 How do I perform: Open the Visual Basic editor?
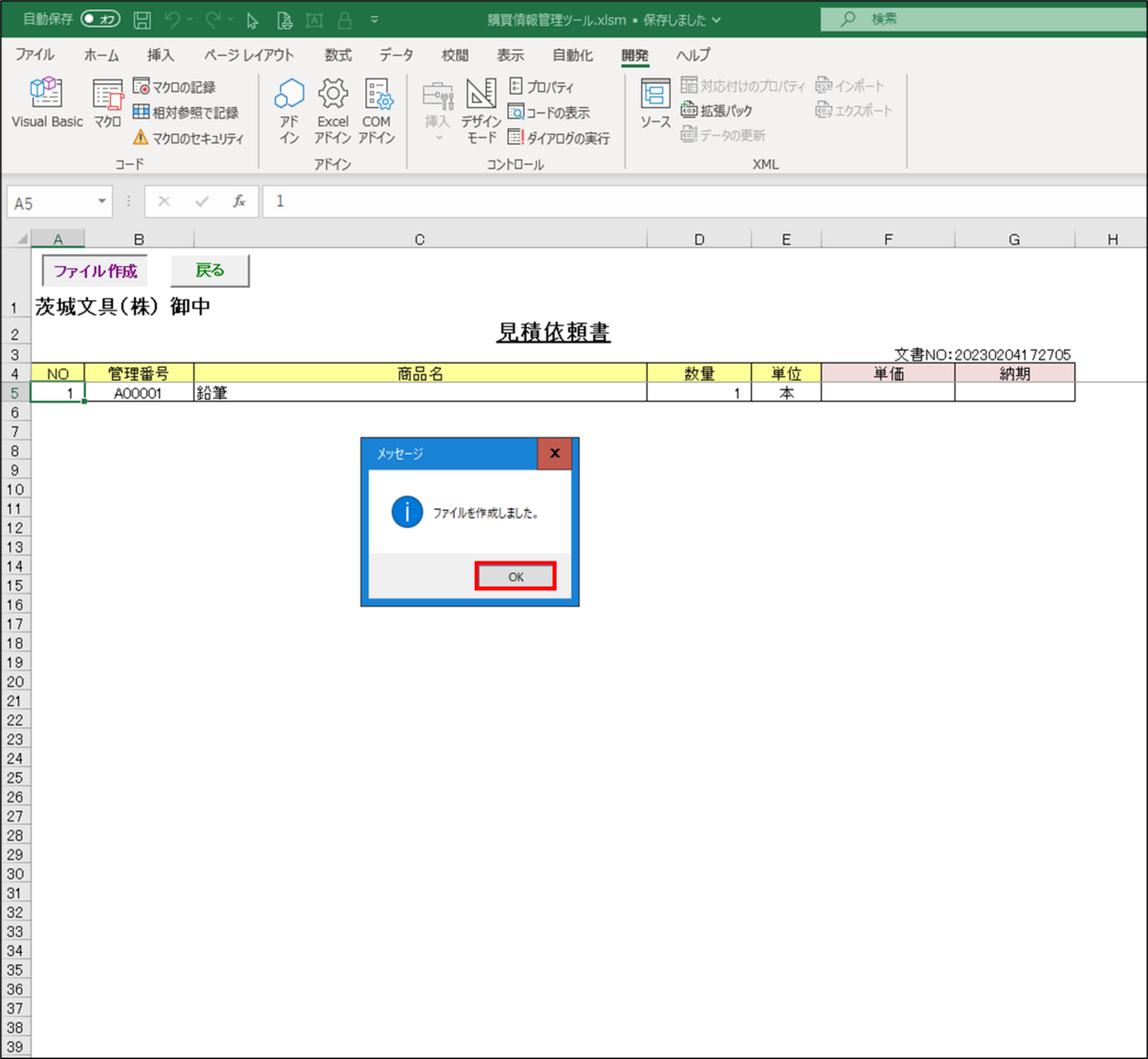pos(47,103)
